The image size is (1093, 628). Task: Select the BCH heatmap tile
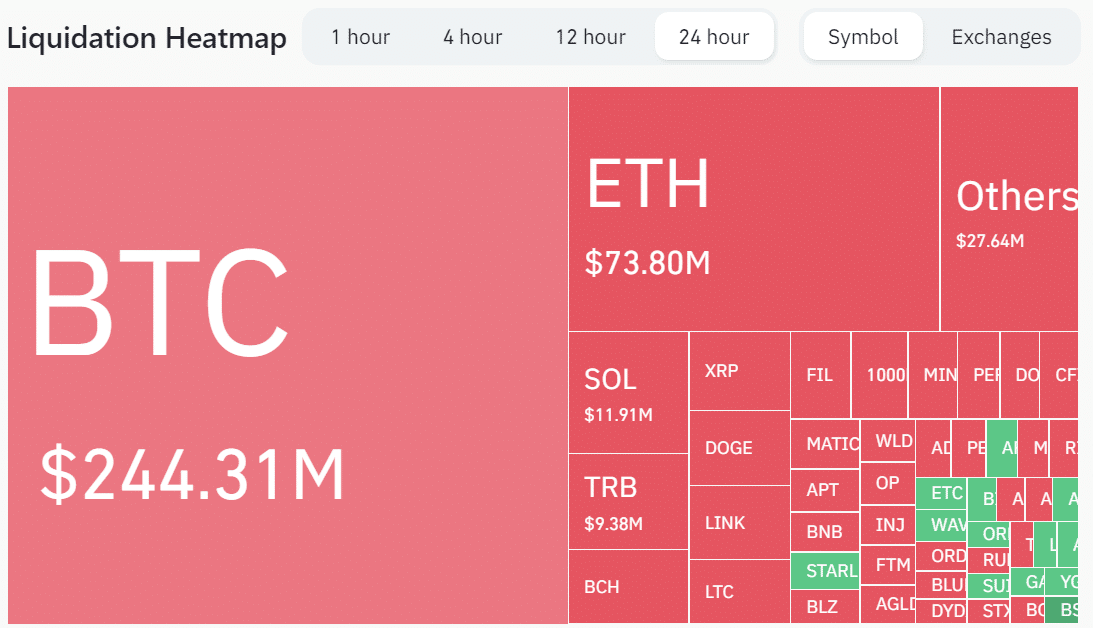pyautogui.click(x=628, y=587)
